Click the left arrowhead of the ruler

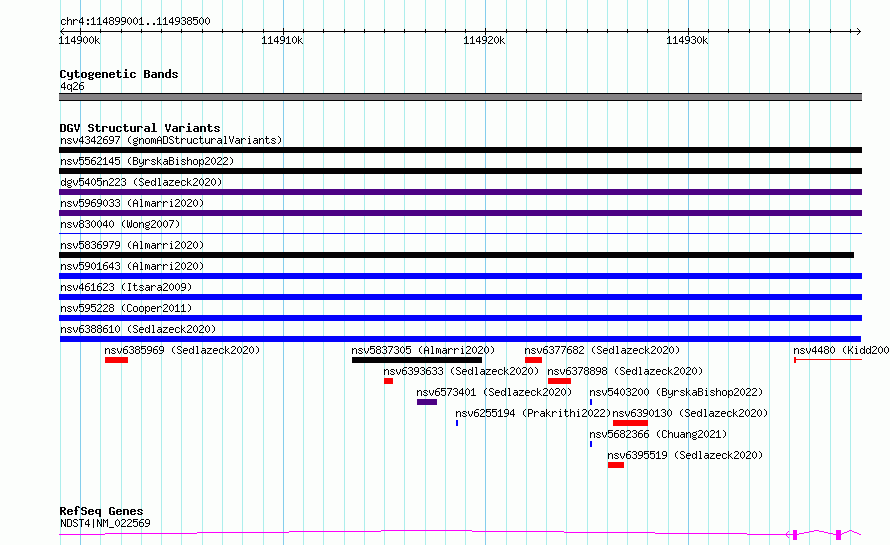click(x=62, y=31)
